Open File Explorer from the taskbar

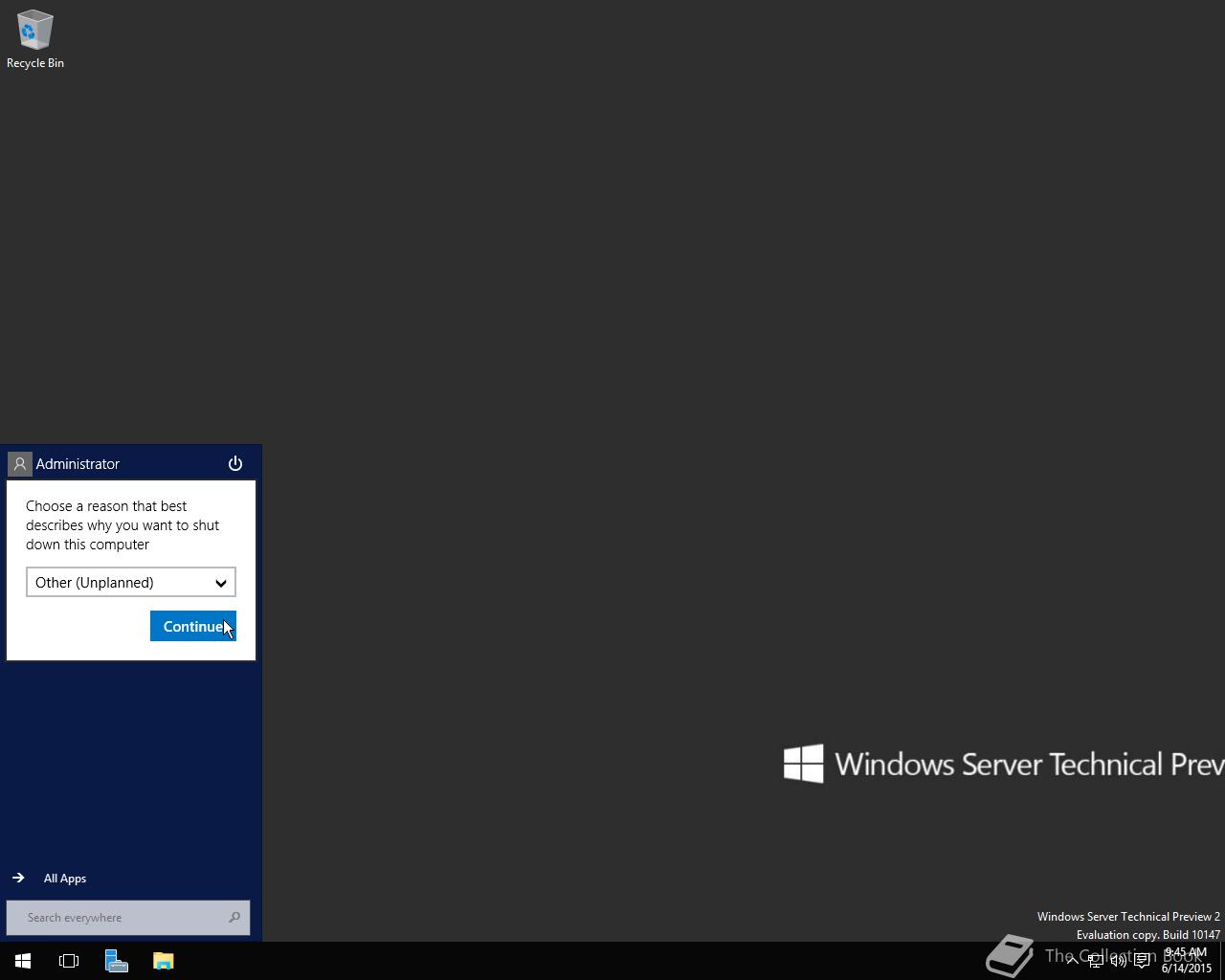(164, 961)
